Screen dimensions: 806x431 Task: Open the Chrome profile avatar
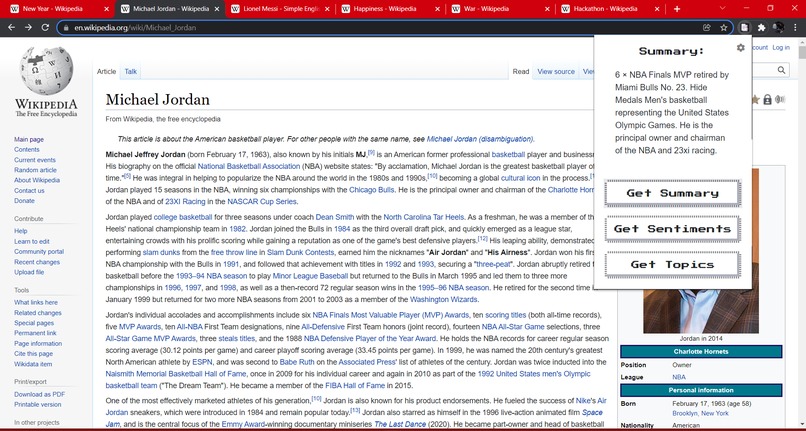(778, 28)
